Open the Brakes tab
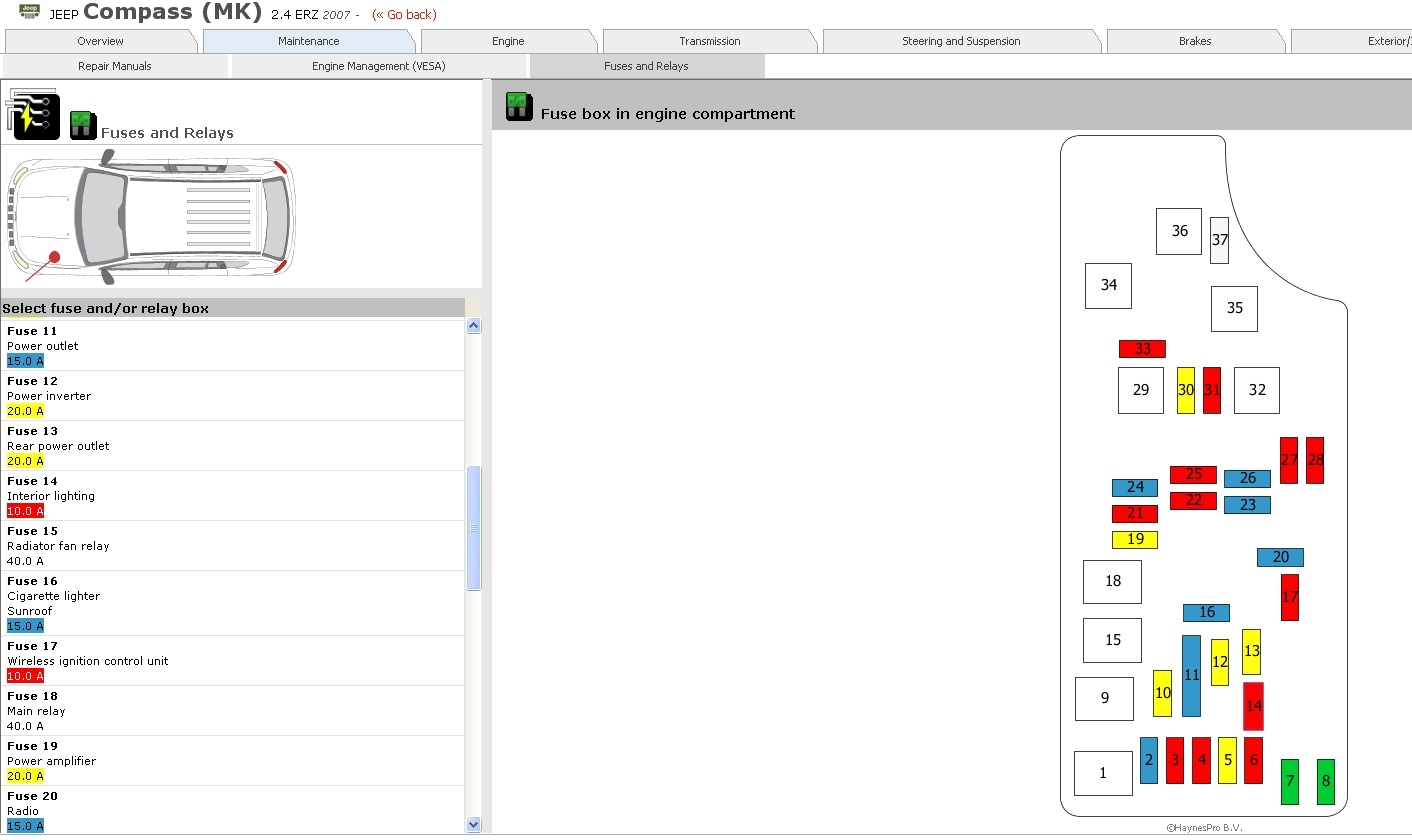Screen dimensions: 1412x840 coord(1195,41)
